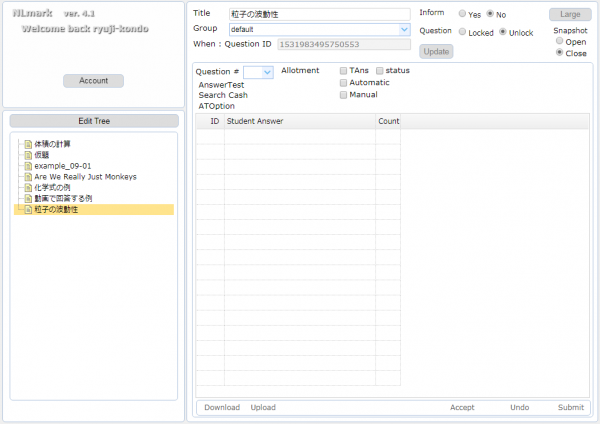Image resolution: width=600 pixels, height=424 pixels.
Task: Click the document icon beside 仮題
Action: pos(28,155)
